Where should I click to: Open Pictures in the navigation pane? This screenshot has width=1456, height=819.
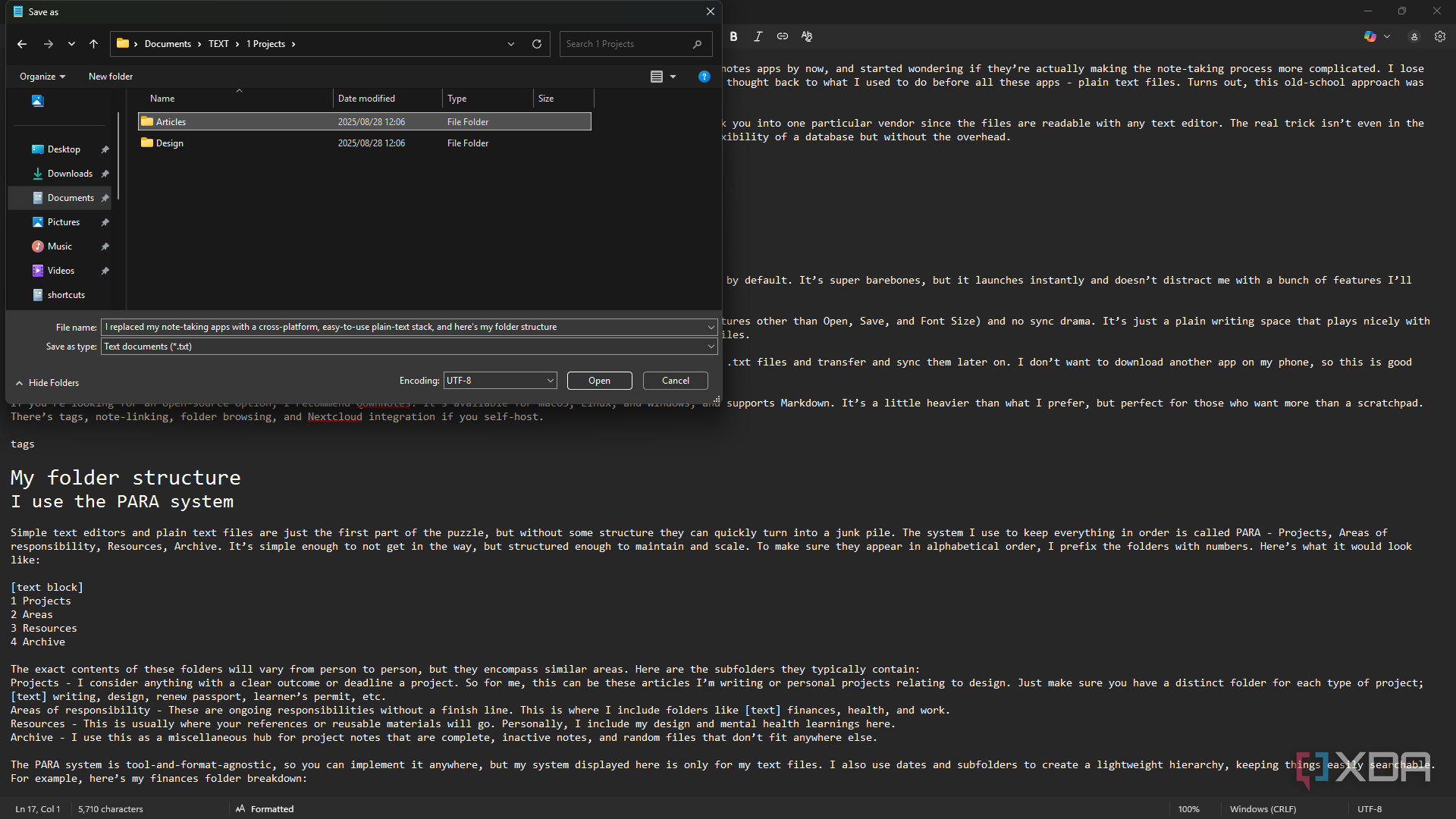click(64, 222)
